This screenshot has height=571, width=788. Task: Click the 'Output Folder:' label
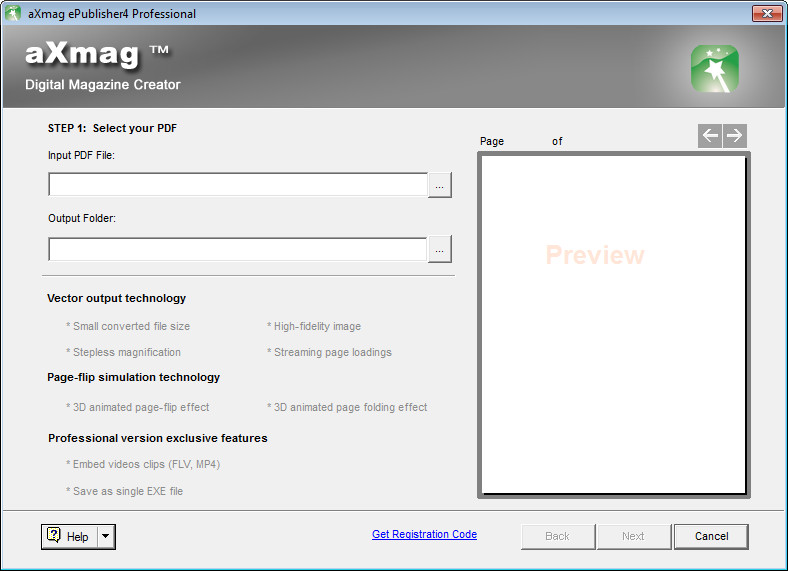coord(82,218)
